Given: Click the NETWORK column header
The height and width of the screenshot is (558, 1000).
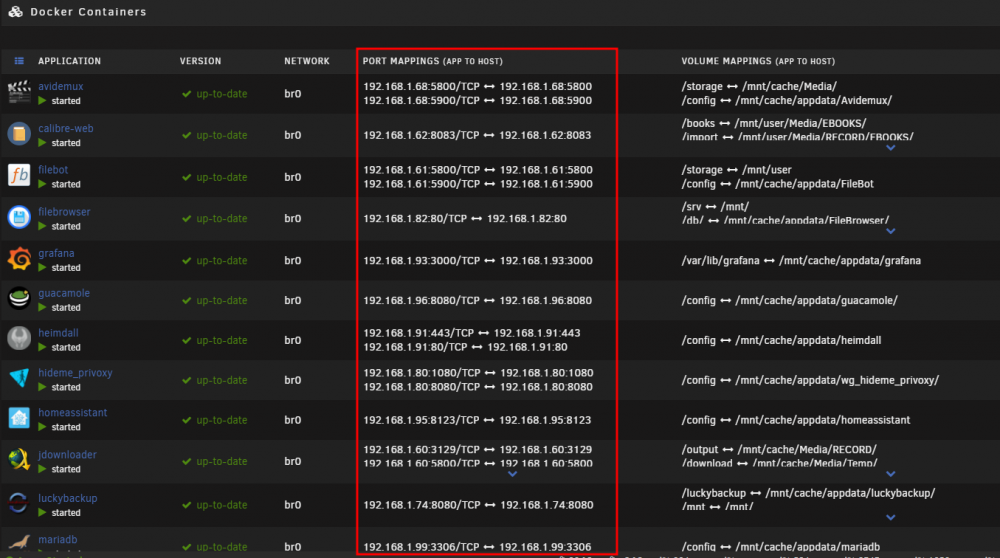Looking at the screenshot, I should [x=307, y=61].
